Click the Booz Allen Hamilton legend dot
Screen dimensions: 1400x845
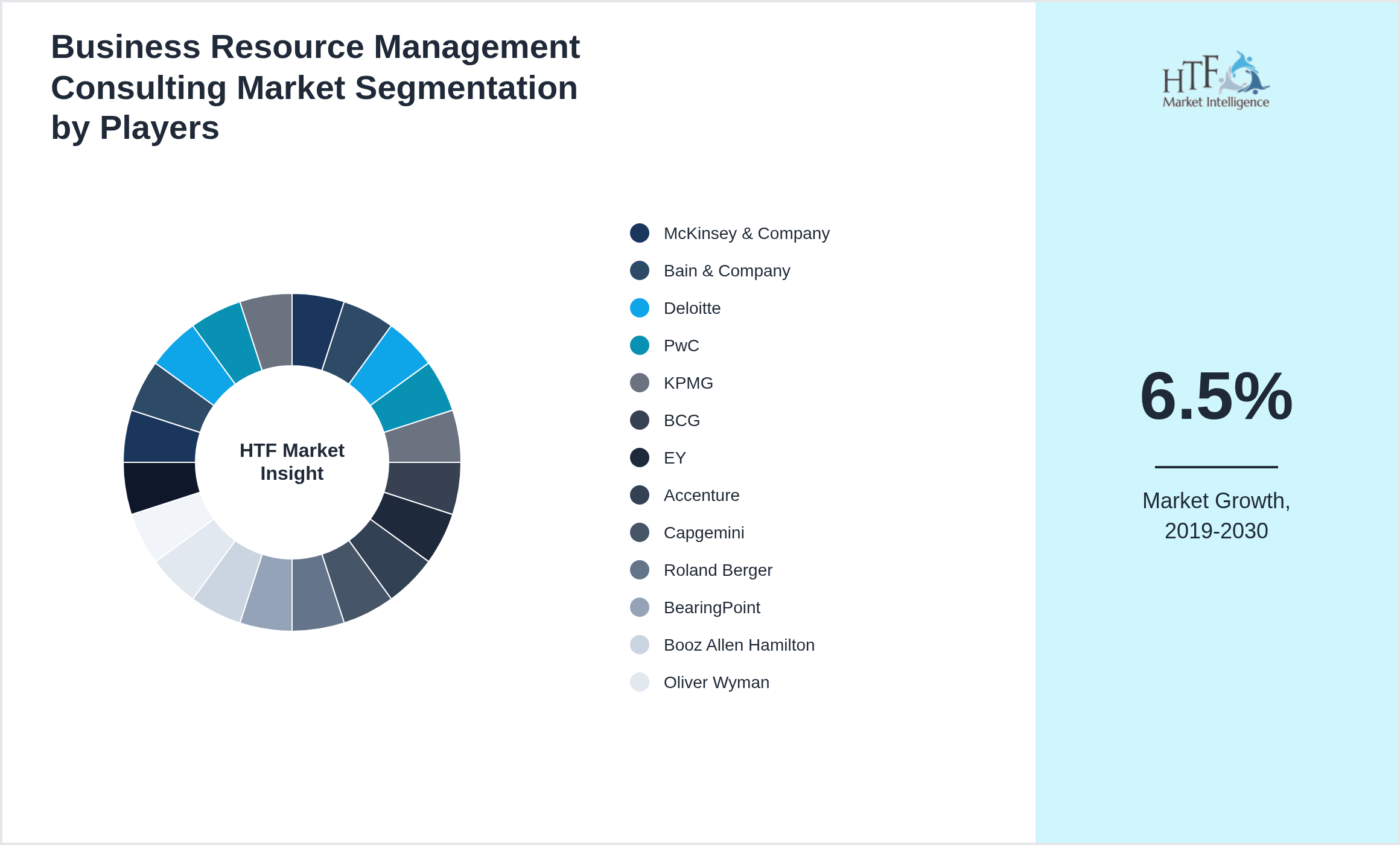tap(640, 645)
